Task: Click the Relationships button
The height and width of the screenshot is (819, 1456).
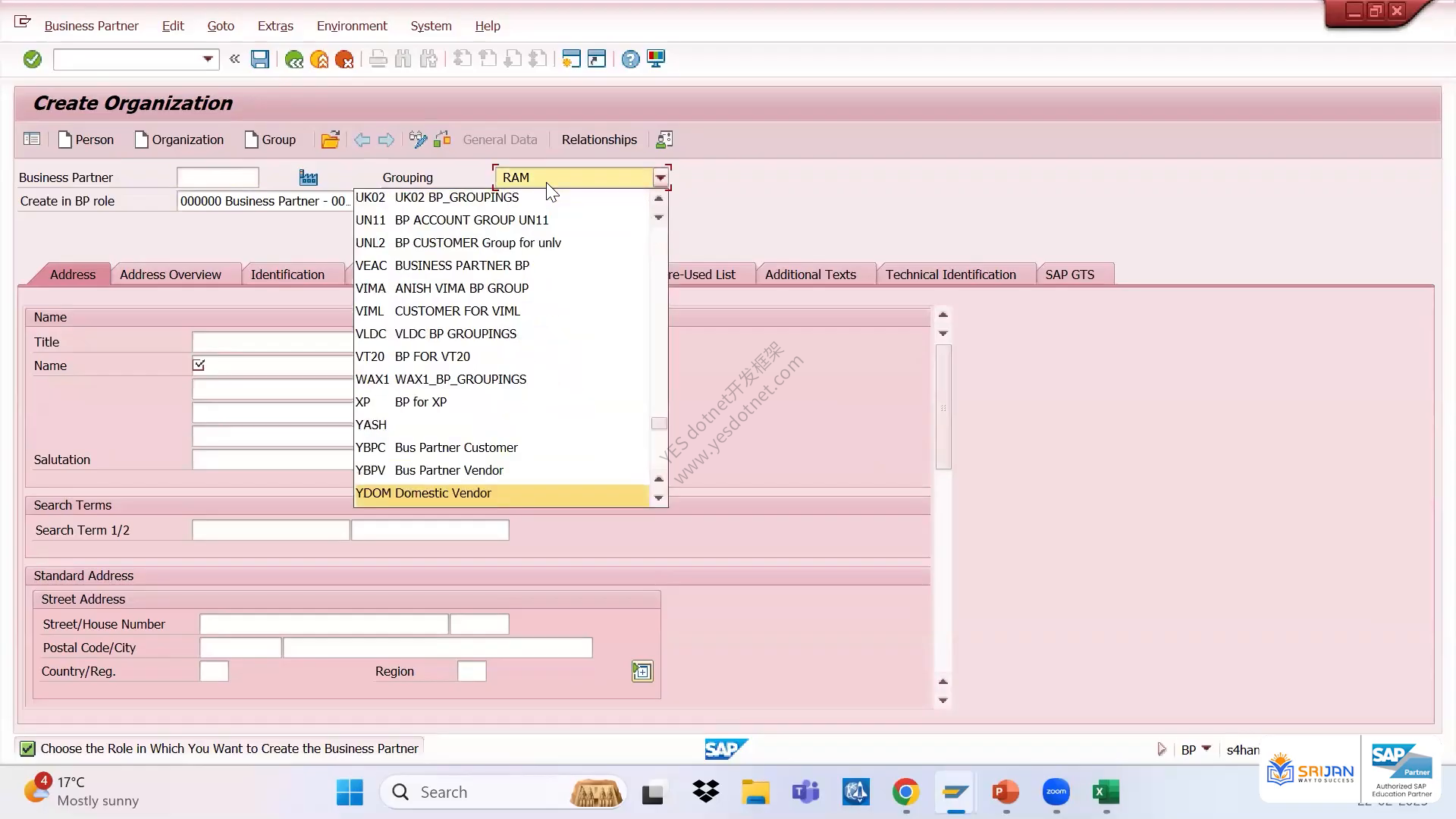Action: pos(599,140)
